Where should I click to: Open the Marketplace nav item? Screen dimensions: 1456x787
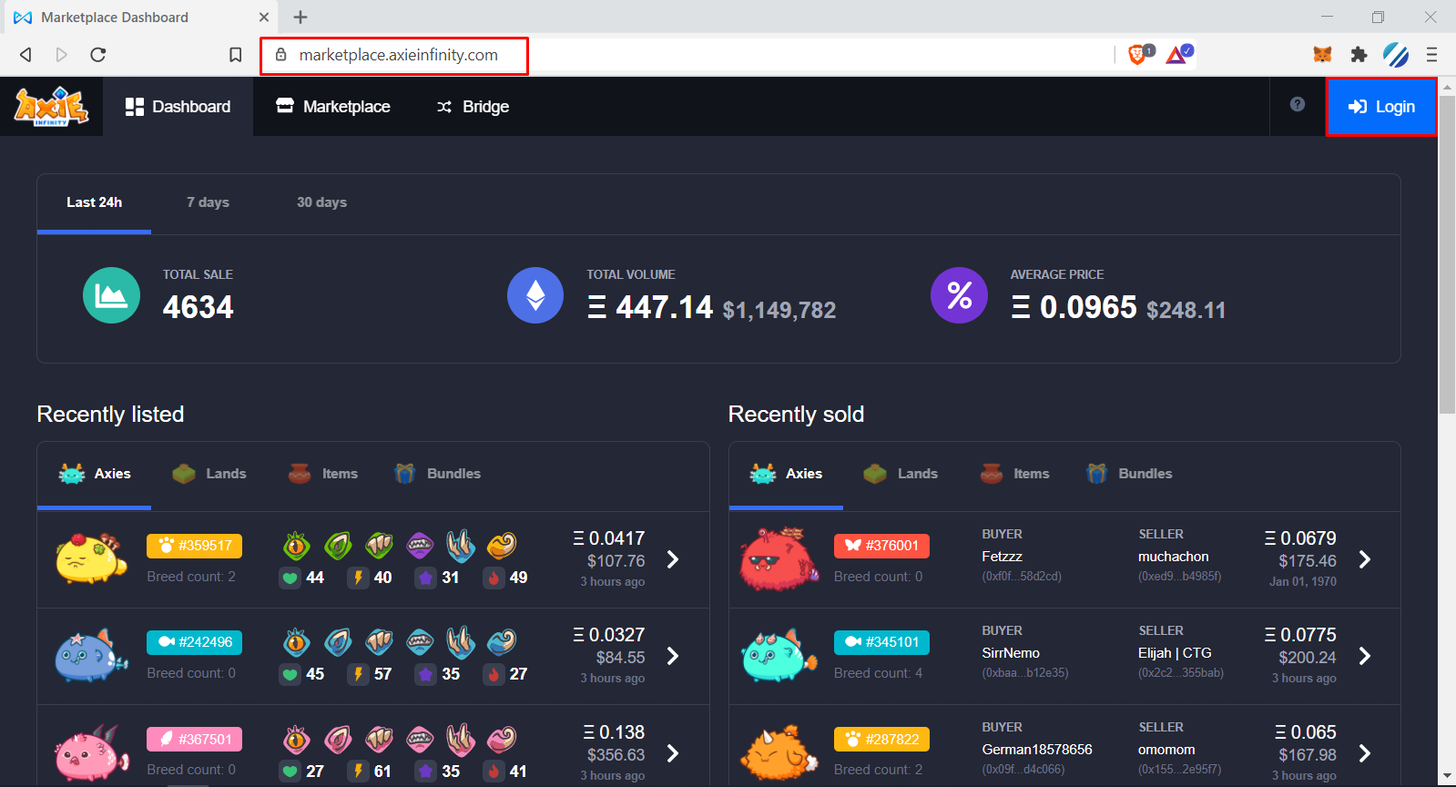click(333, 106)
